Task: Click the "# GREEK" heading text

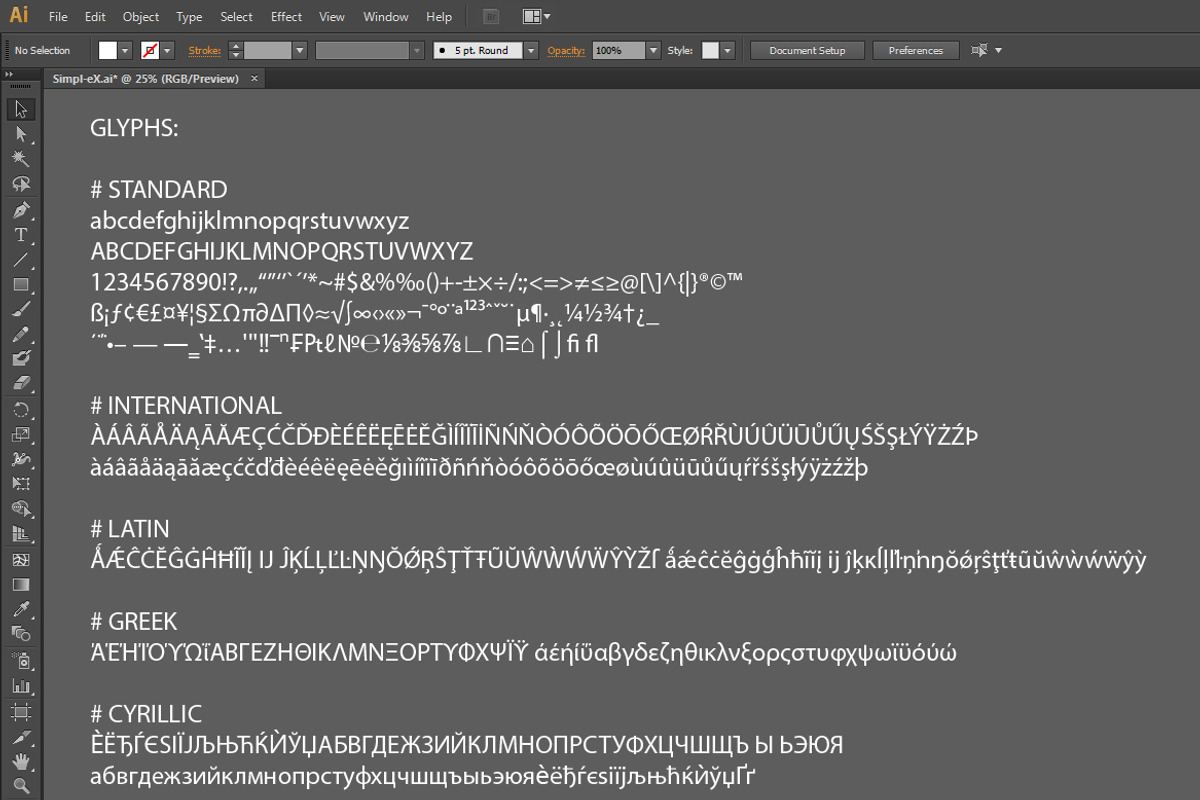Action: pos(133,622)
